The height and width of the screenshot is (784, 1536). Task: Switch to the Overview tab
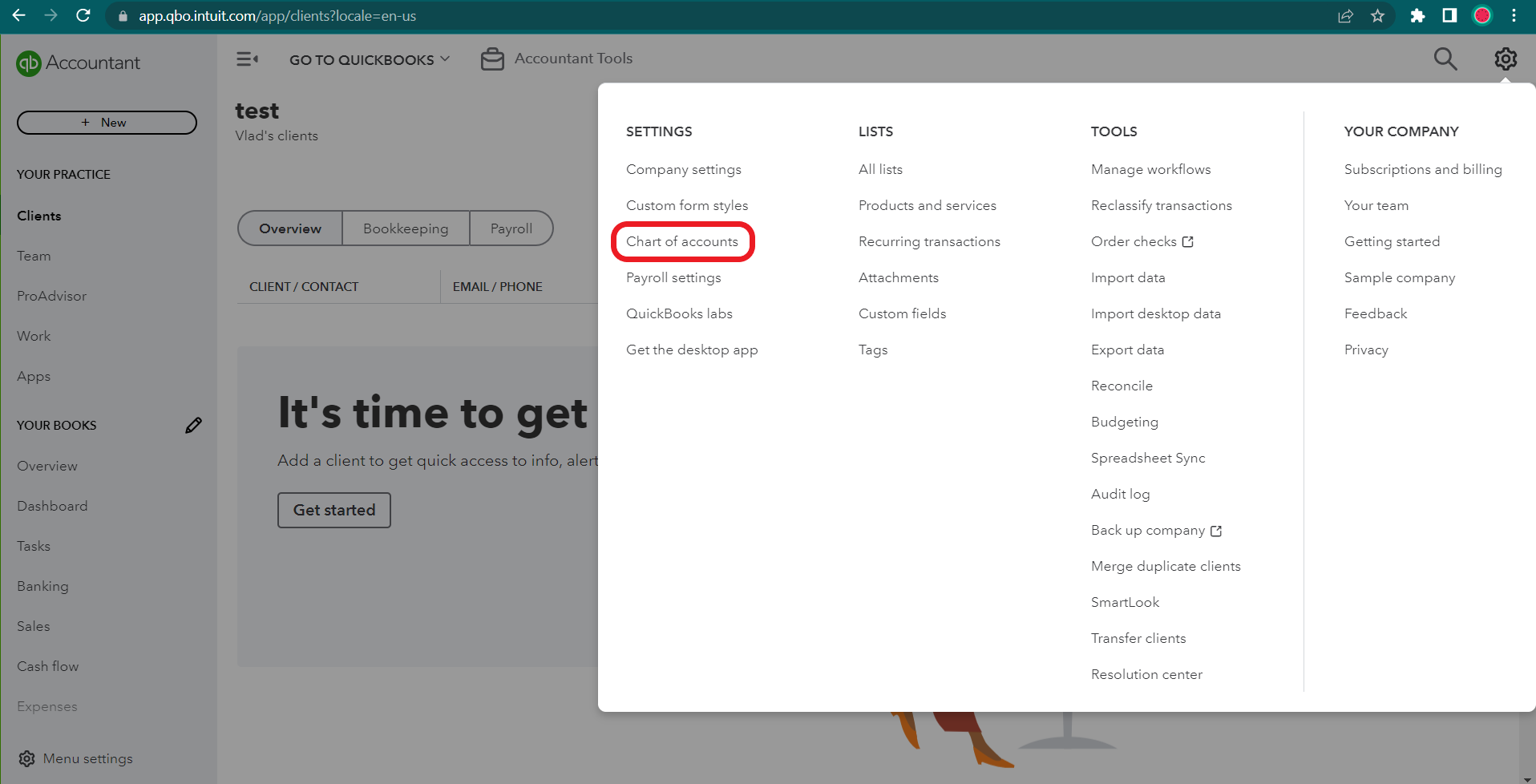tap(290, 228)
